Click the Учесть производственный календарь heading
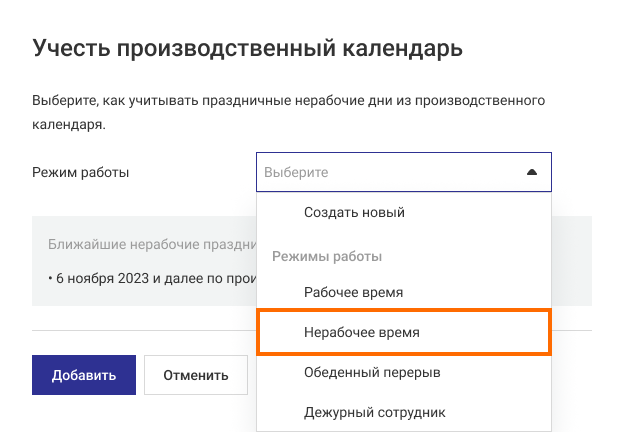This screenshot has height=432, width=624. tap(248, 48)
